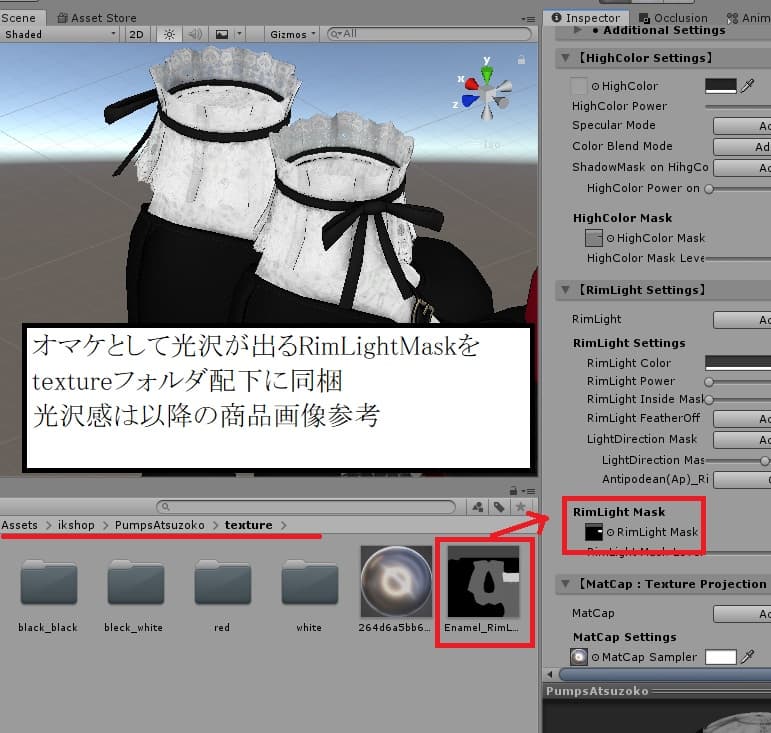Viewport: 771px width, 733px height.
Task: Focus the scene search All field
Action: coord(429,34)
